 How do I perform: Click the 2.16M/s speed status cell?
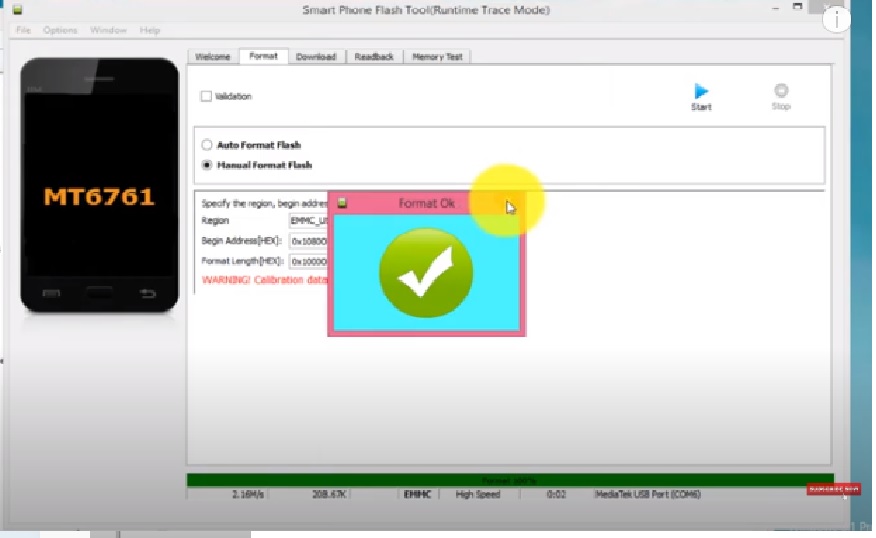pyautogui.click(x=247, y=494)
